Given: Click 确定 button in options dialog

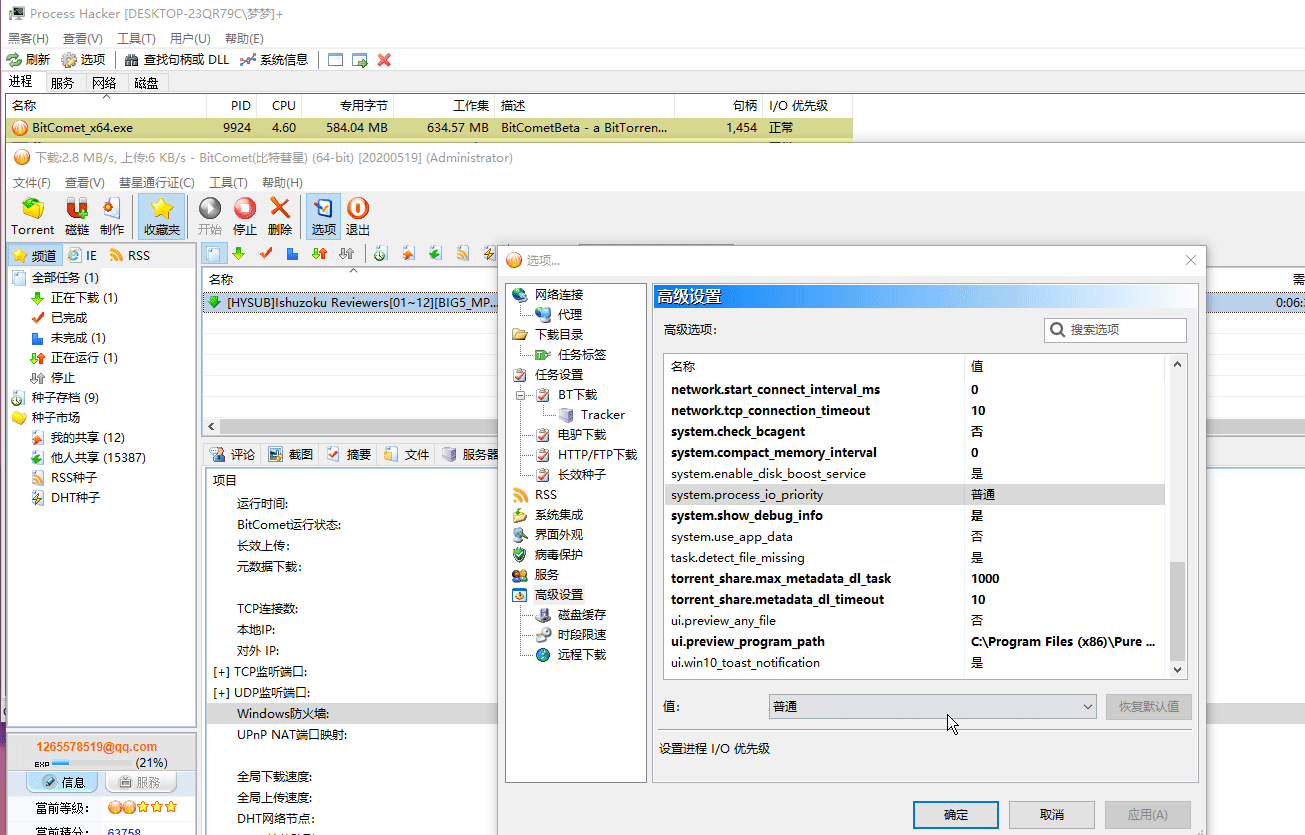Looking at the screenshot, I should click(956, 814).
